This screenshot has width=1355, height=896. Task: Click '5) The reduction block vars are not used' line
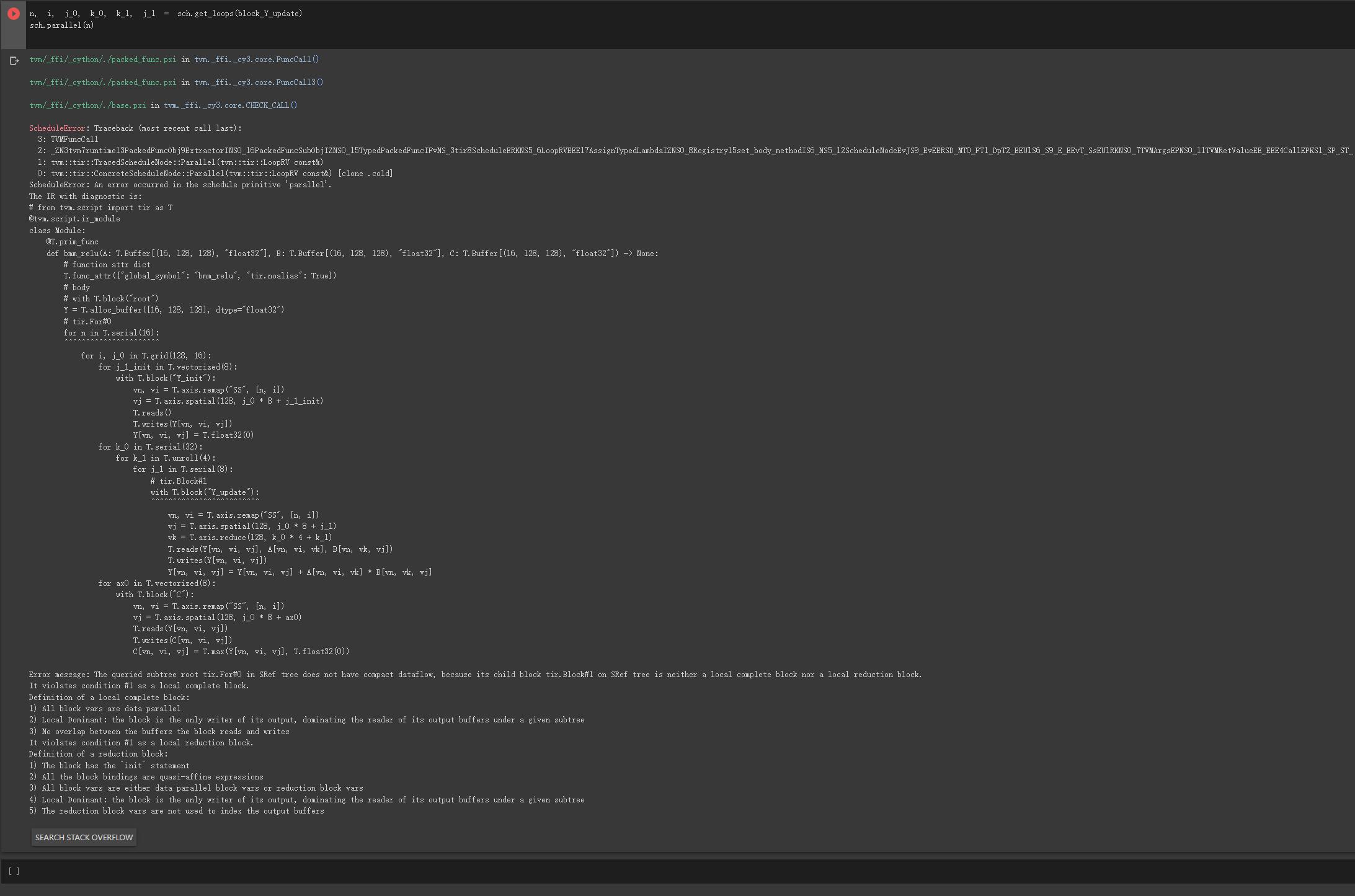(x=177, y=811)
